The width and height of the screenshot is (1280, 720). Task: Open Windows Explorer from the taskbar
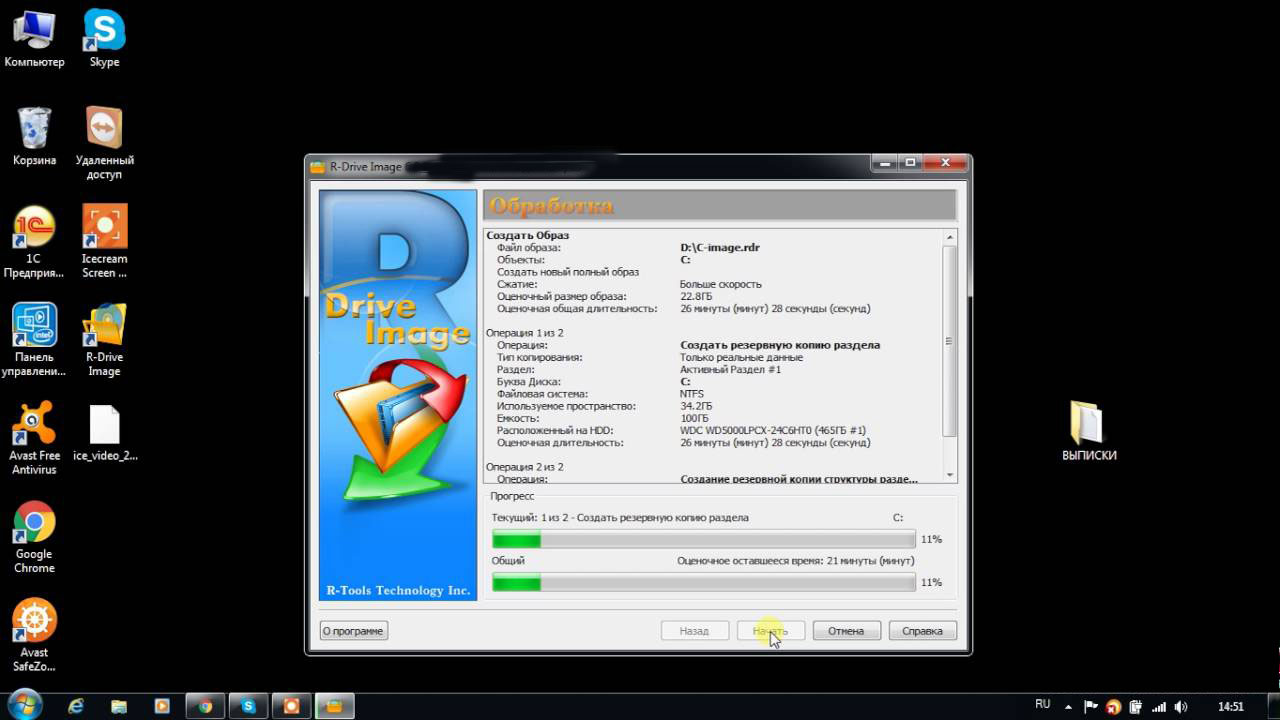(119, 706)
